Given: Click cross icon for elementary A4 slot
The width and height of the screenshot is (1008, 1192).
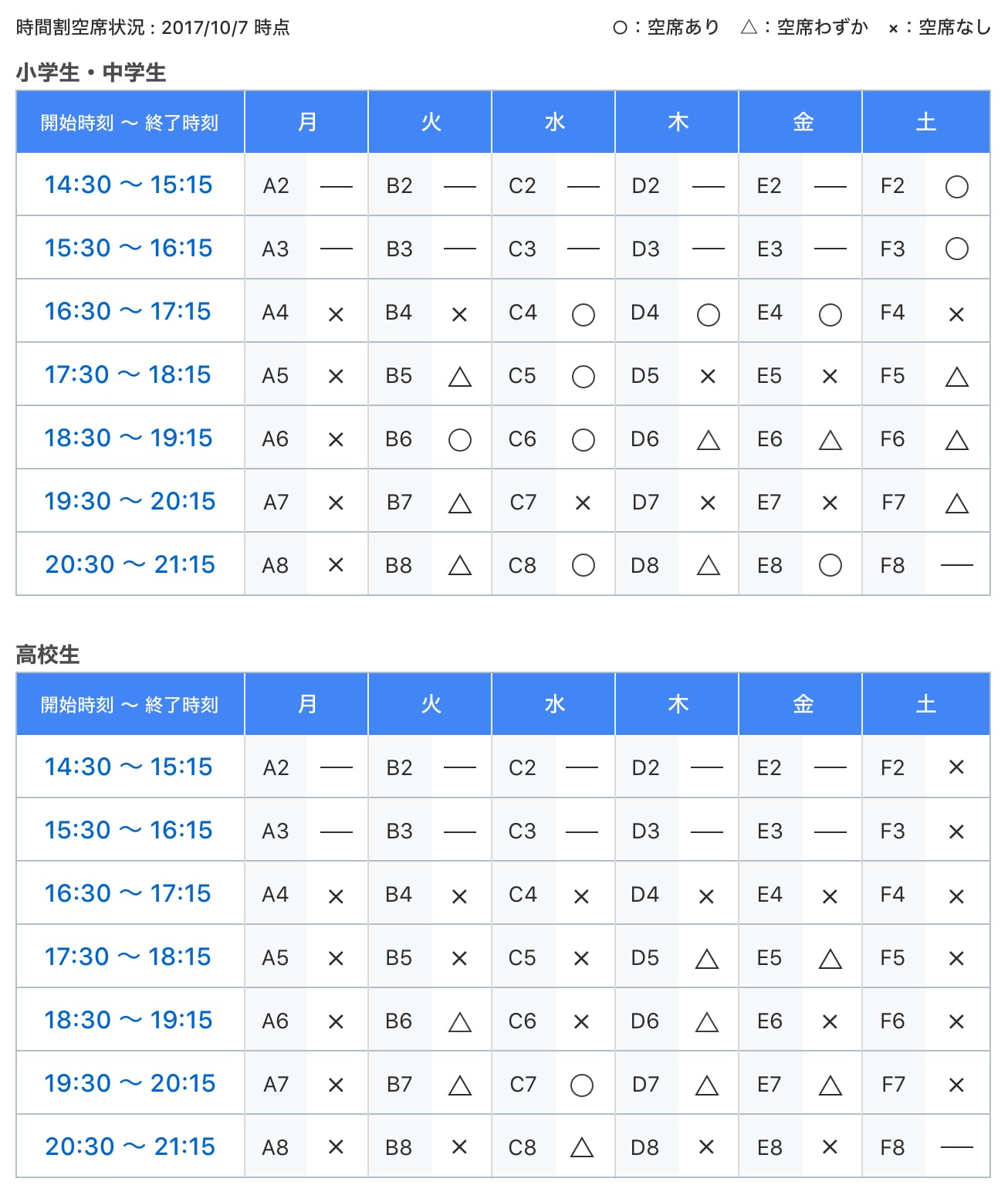Looking at the screenshot, I should point(336,314).
